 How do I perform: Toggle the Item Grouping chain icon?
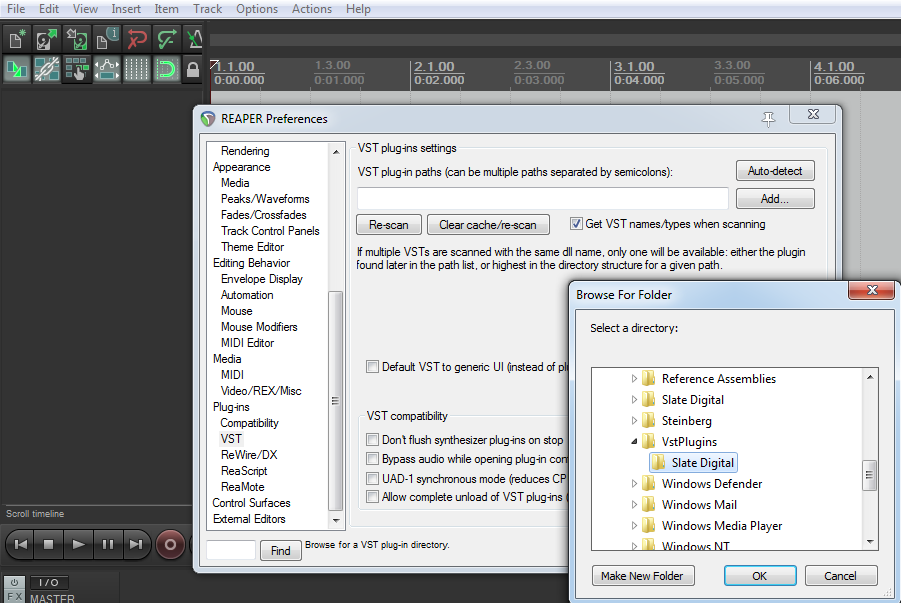click(47, 70)
